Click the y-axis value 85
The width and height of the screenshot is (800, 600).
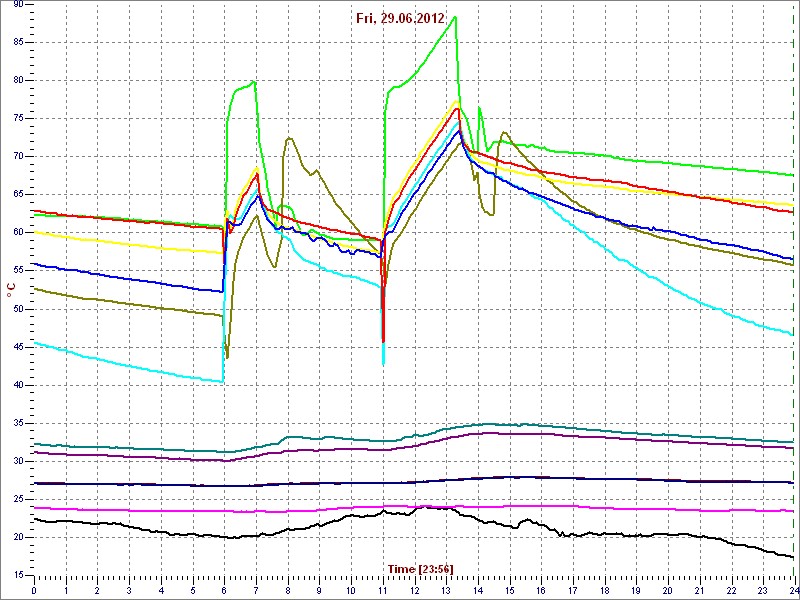17,42
